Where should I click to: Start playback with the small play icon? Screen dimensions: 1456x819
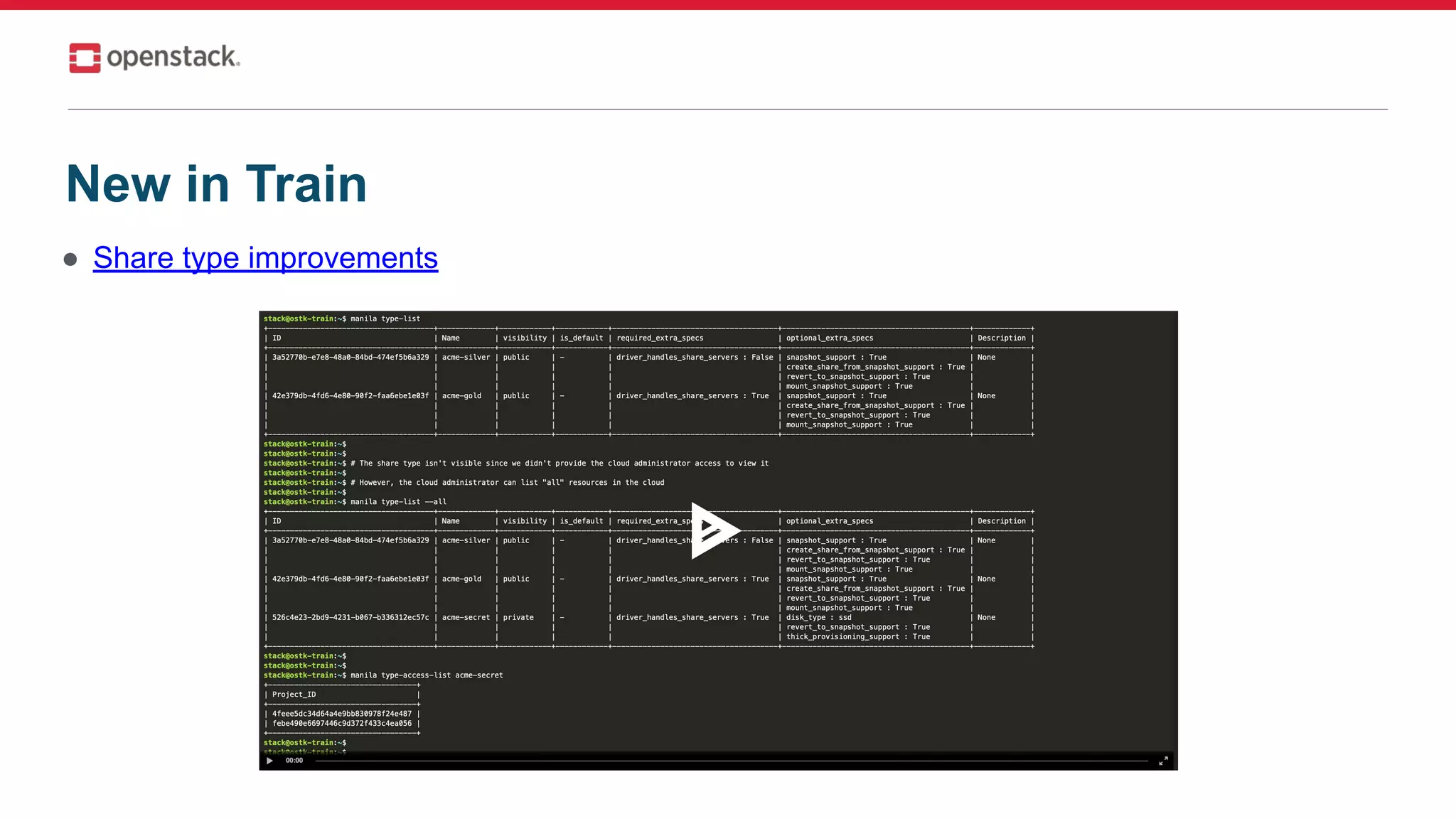269,761
